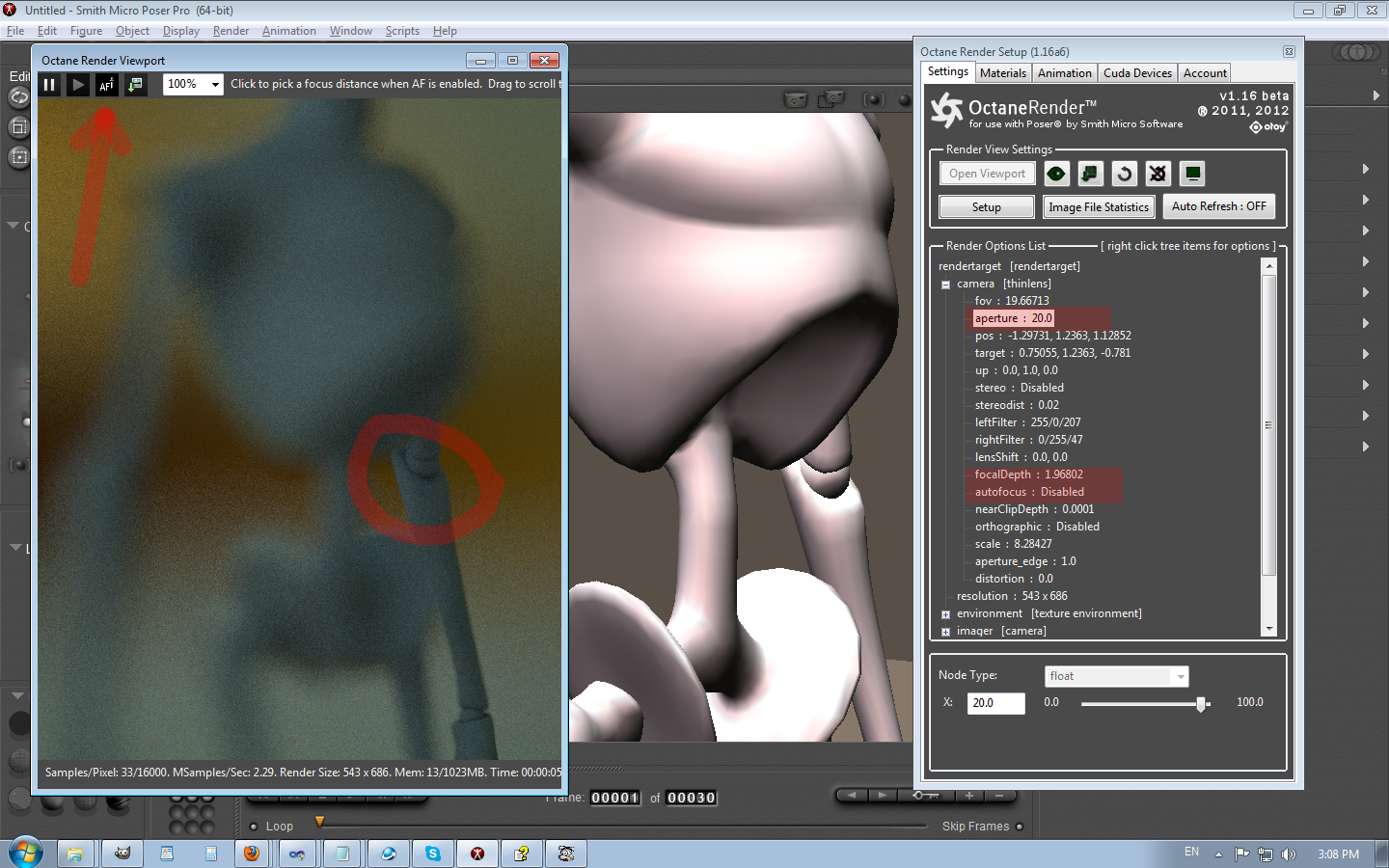The image size is (1389, 868).
Task: Click the circular refresh arrow icon
Action: point(1124,174)
